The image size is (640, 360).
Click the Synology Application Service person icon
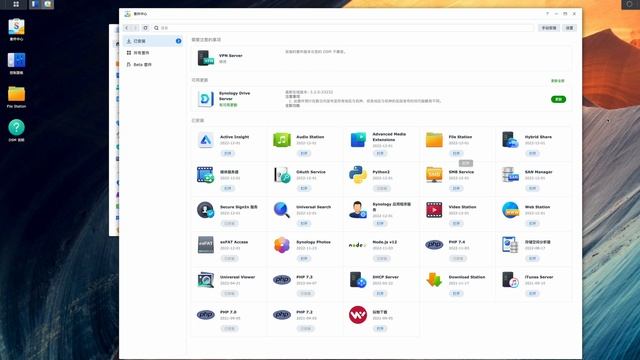tap(358, 210)
